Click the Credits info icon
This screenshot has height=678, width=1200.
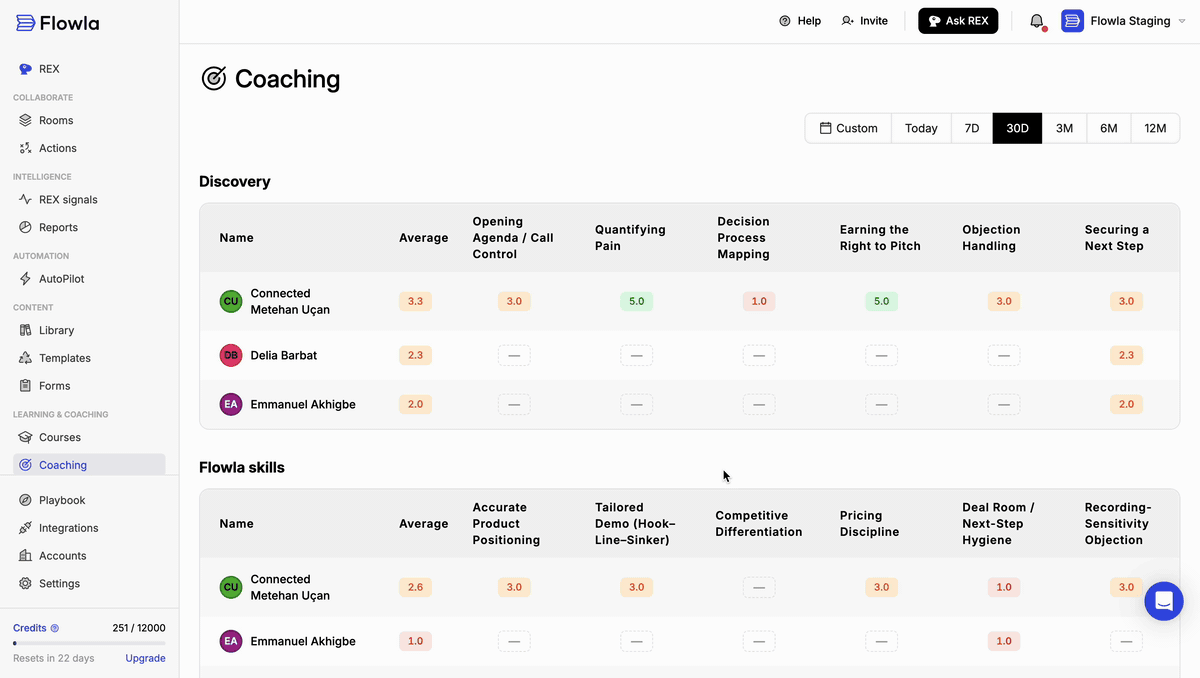coord(55,628)
